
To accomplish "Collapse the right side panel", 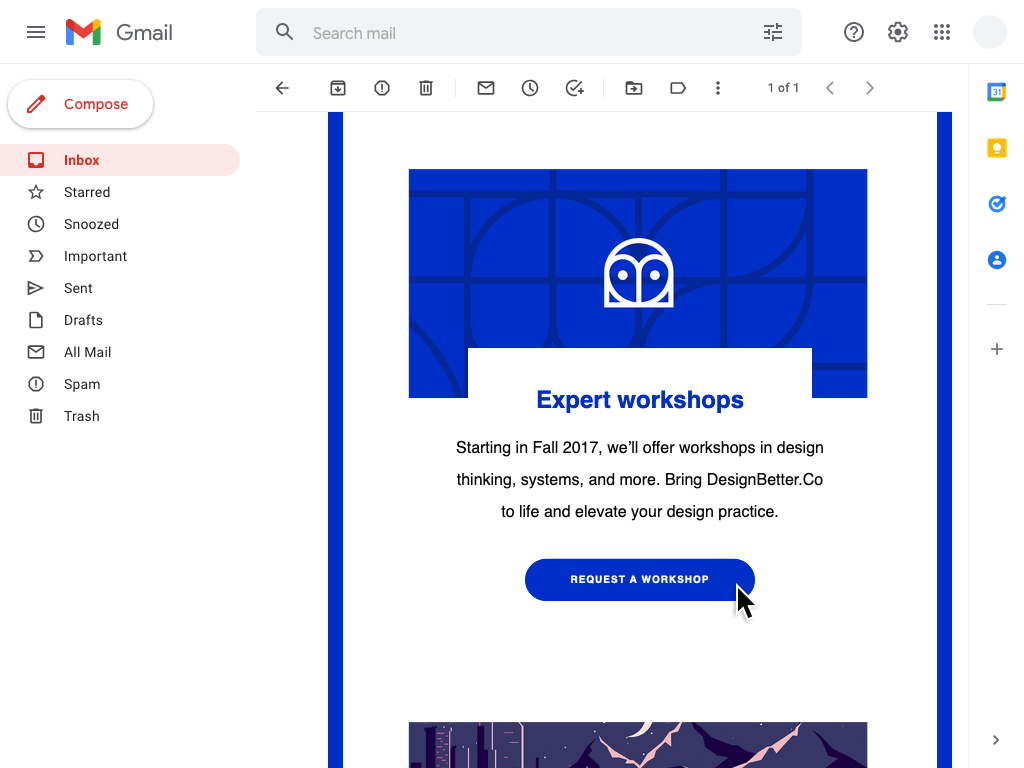I will click(x=996, y=740).
